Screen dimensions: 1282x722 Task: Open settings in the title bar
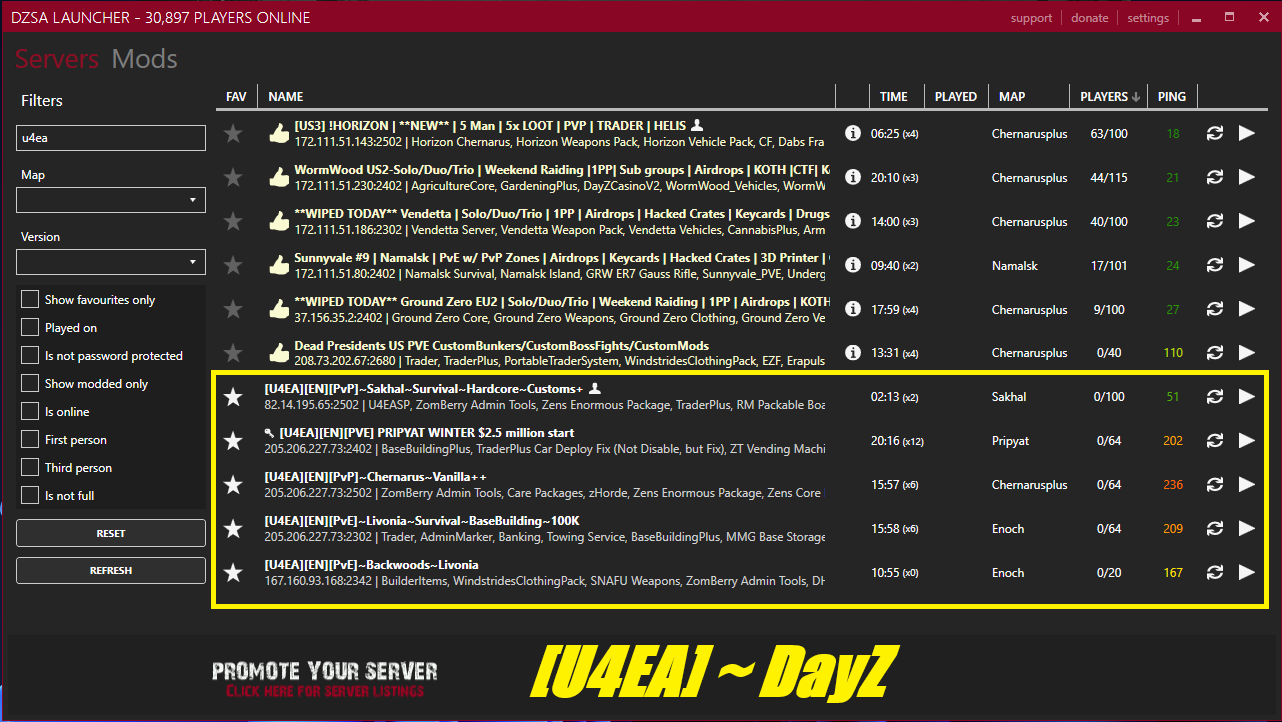click(x=1148, y=18)
